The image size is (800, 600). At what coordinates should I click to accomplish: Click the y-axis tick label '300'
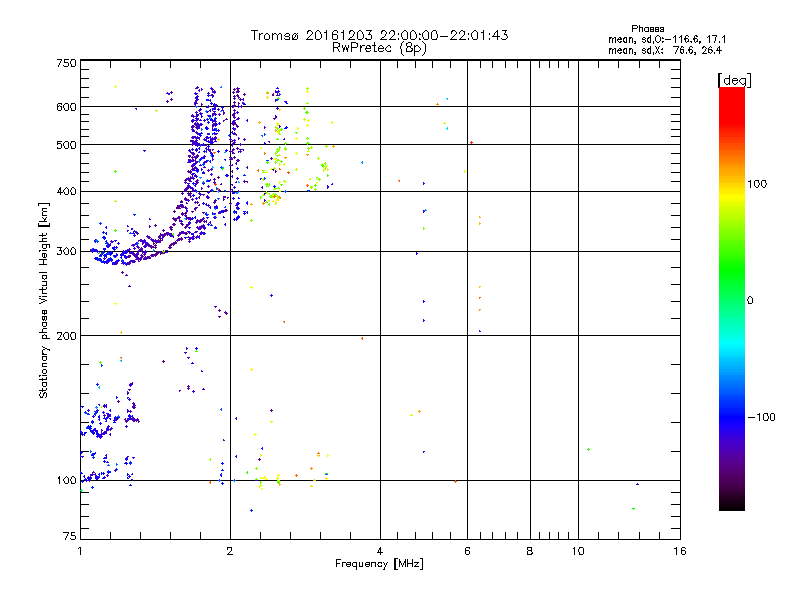pyautogui.click(x=66, y=252)
